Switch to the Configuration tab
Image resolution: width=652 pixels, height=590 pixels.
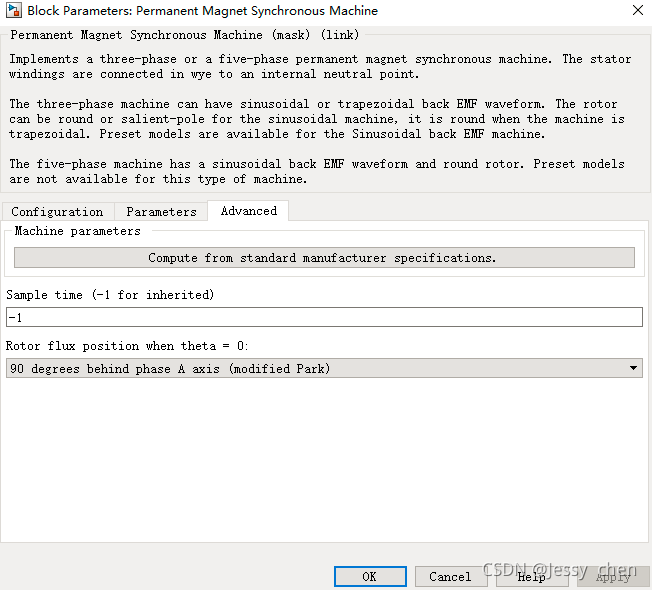pos(57,212)
